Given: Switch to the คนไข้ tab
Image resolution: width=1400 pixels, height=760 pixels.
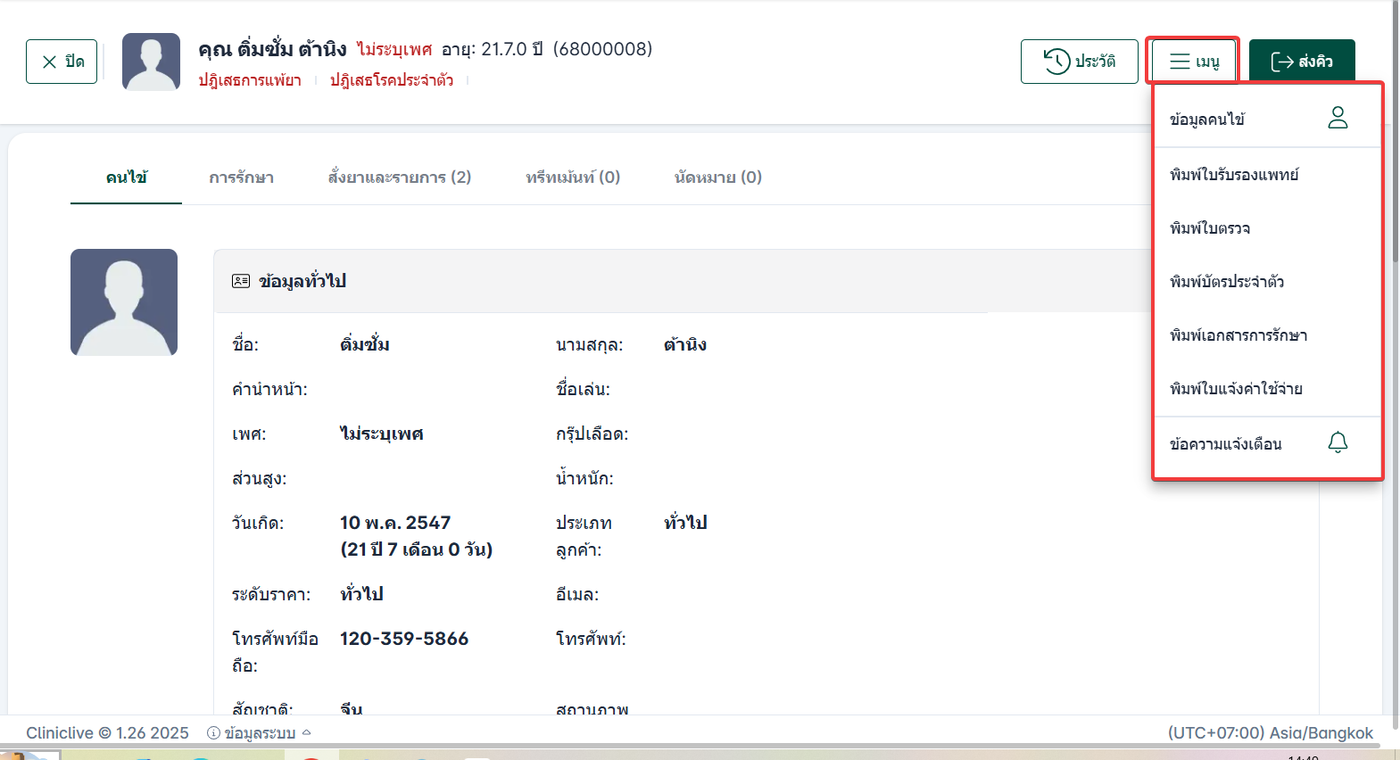Looking at the screenshot, I should [126, 178].
